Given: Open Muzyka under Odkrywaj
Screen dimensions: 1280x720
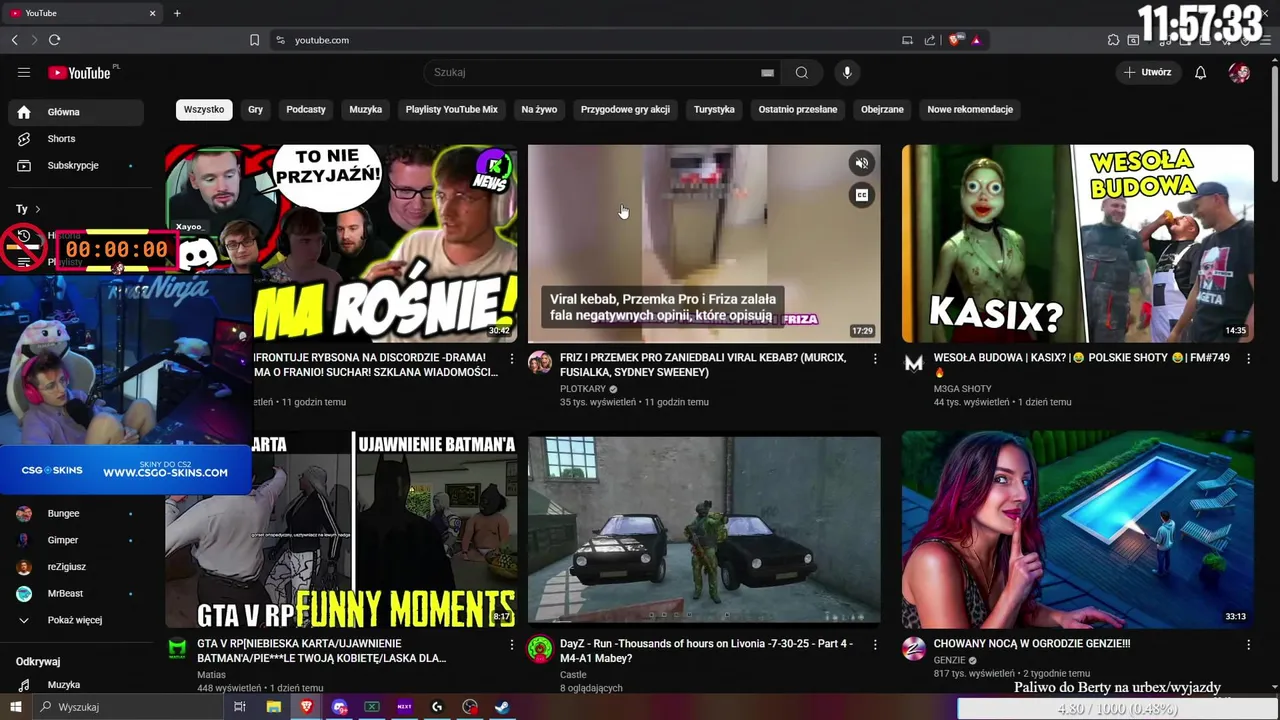Looking at the screenshot, I should (76, 685).
